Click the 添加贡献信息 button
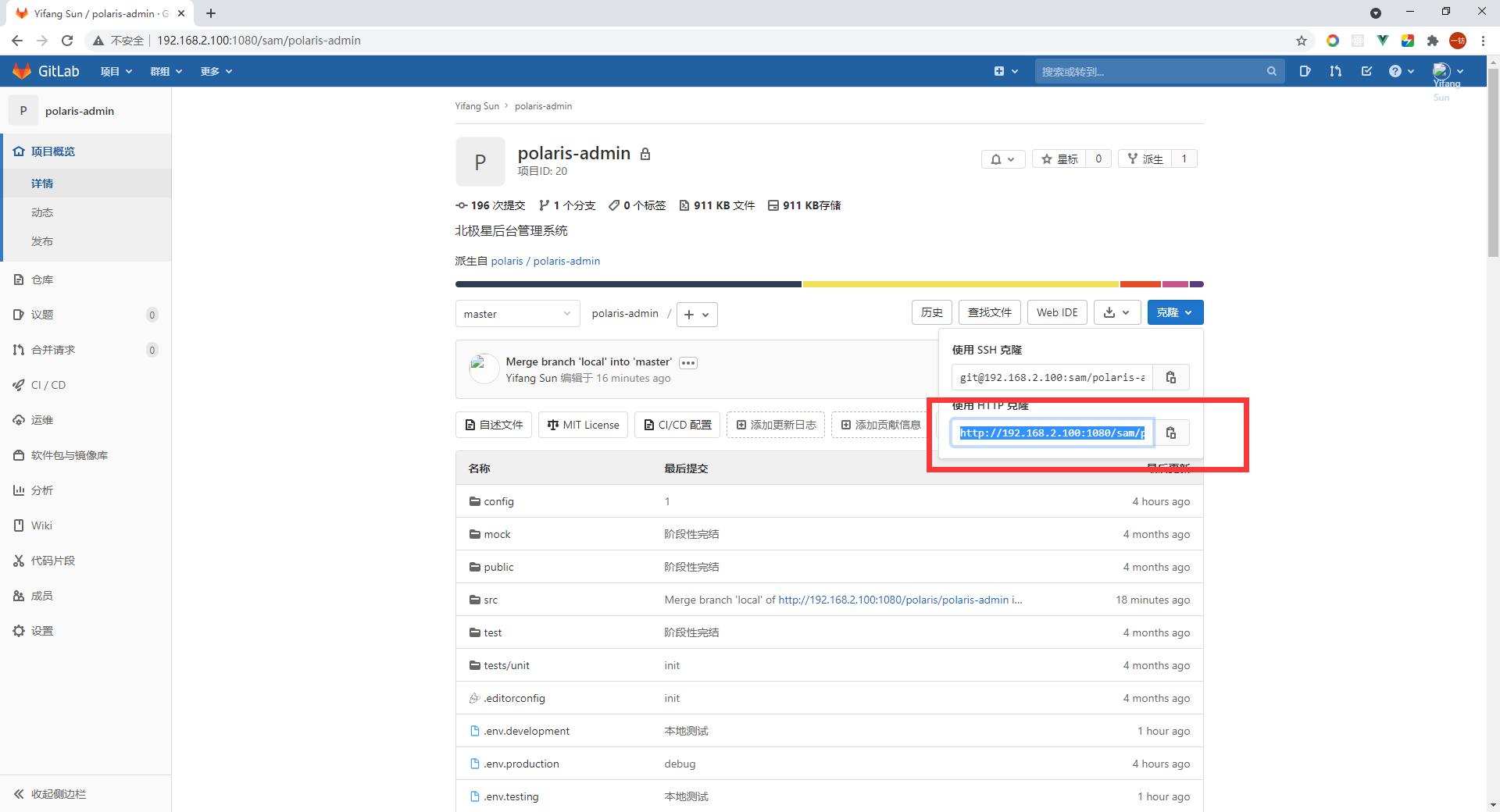 (x=880, y=425)
